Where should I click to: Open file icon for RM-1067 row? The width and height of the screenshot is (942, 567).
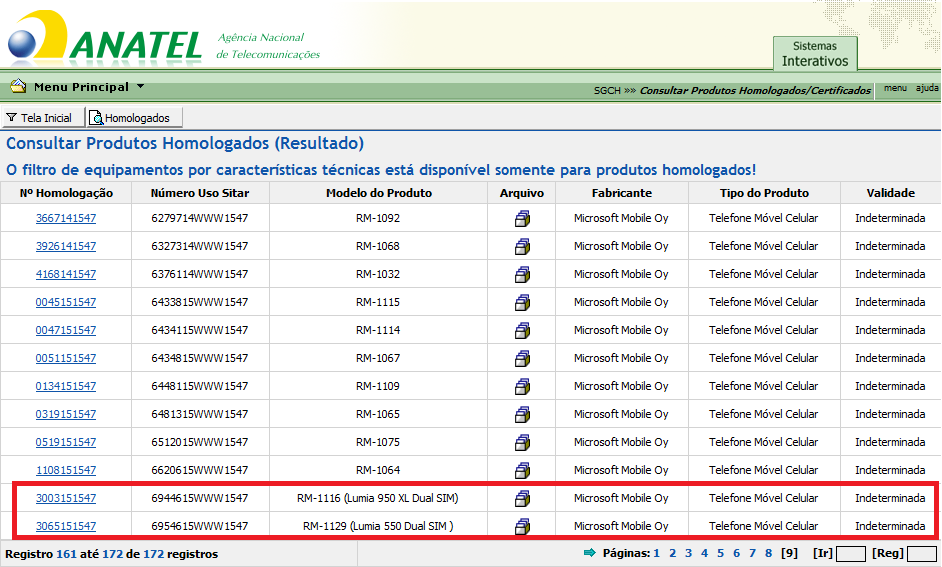click(522, 359)
